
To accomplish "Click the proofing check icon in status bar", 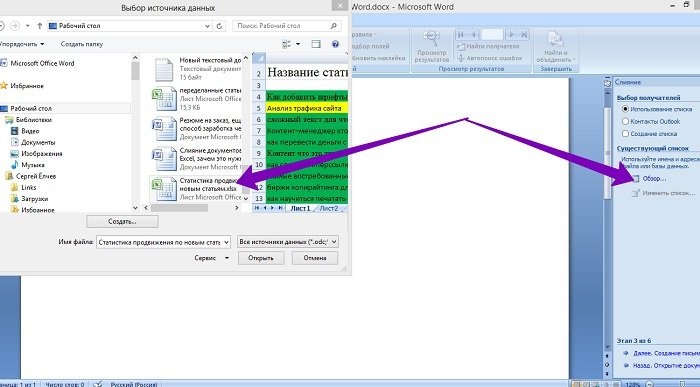I will [x=98, y=384].
